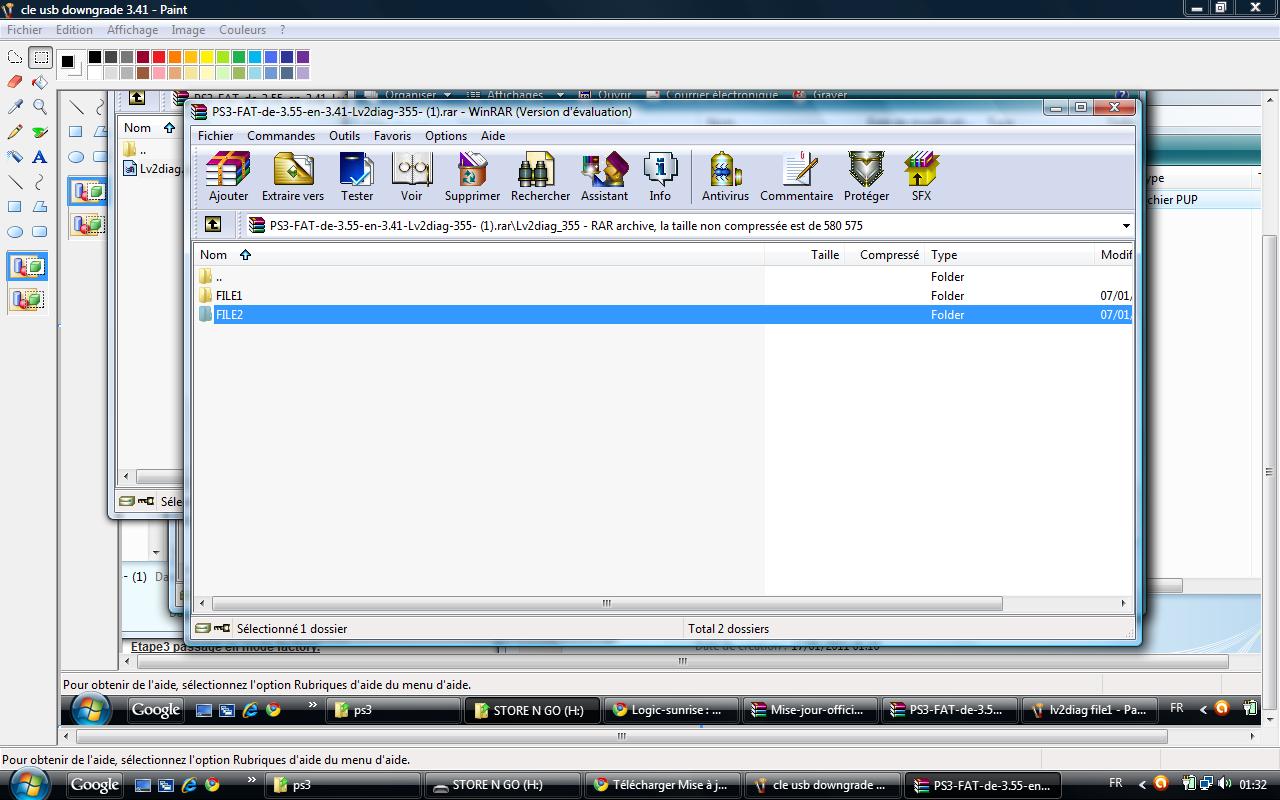The width and height of the screenshot is (1280, 800).
Task: Click the Protéger shield icon
Action: coord(866,177)
